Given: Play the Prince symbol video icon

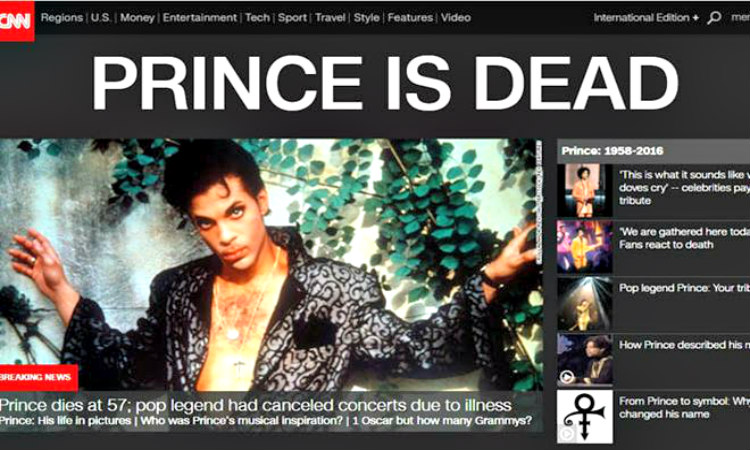Looking at the screenshot, I should tap(566, 434).
